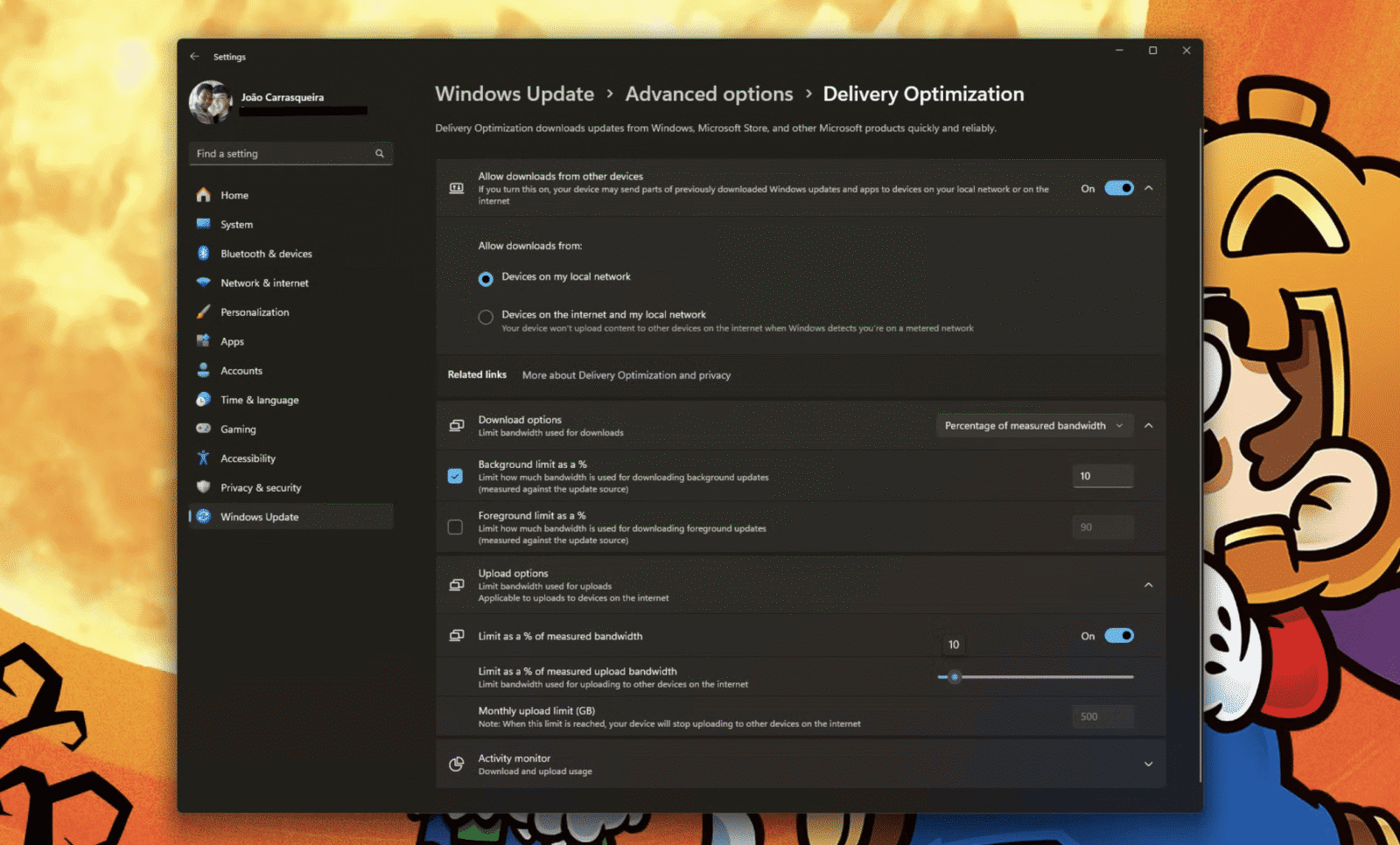The height and width of the screenshot is (845, 1400).
Task: Expand the Activity monitor section
Action: point(1149,765)
